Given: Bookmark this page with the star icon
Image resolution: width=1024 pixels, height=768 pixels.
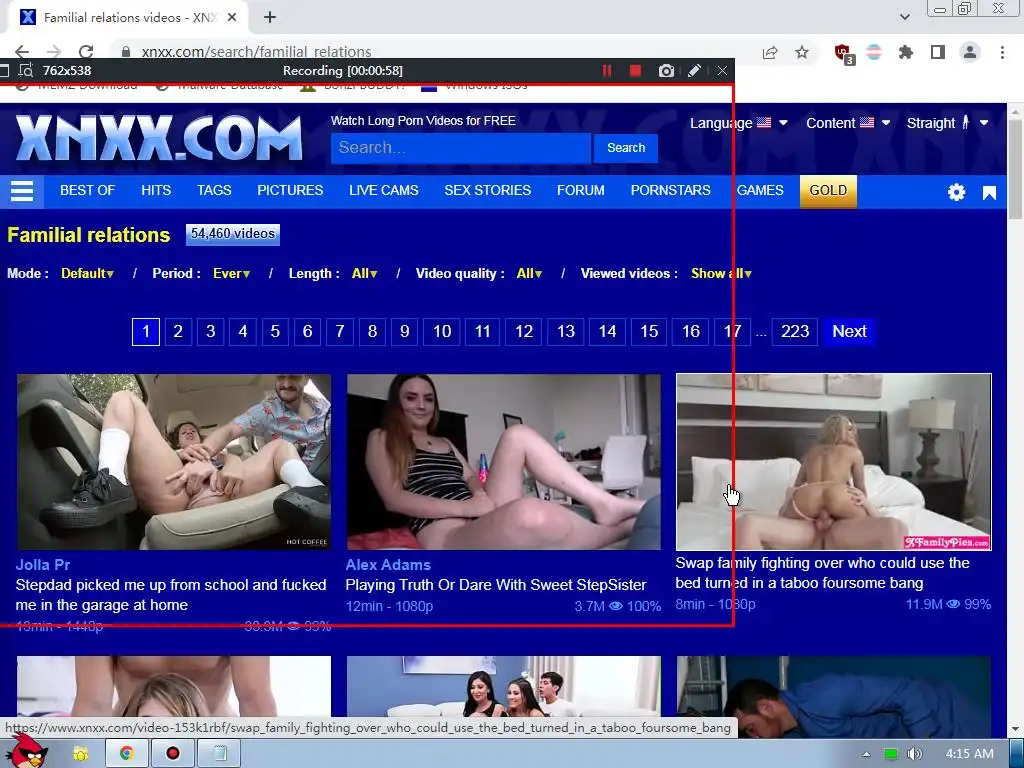Looking at the screenshot, I should [802, 52].
